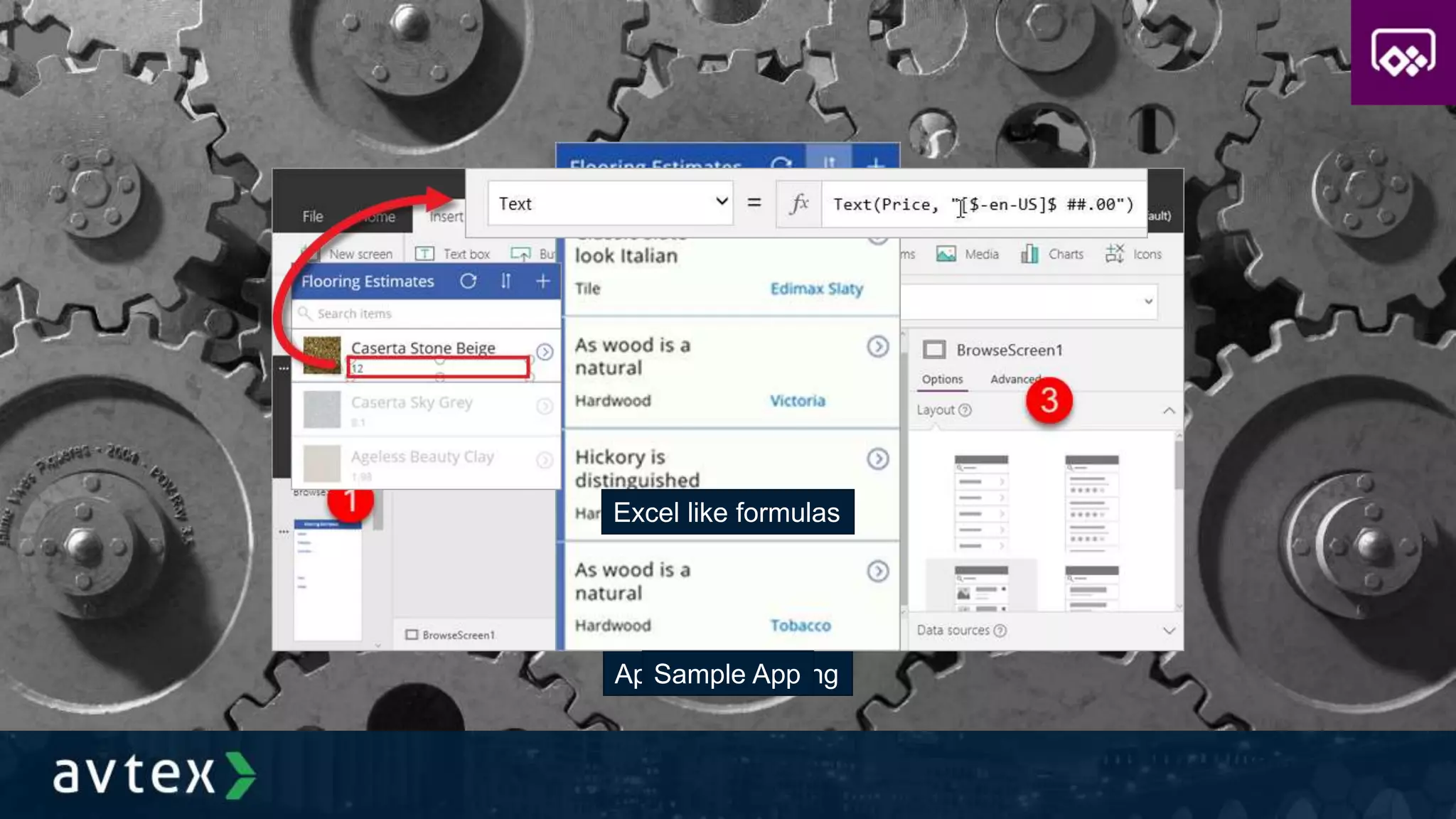This screenshot has height=819, width=1456.
Task: Click the Caserta Stone Beige thumbnail image
Action: [x=322, y=355]
